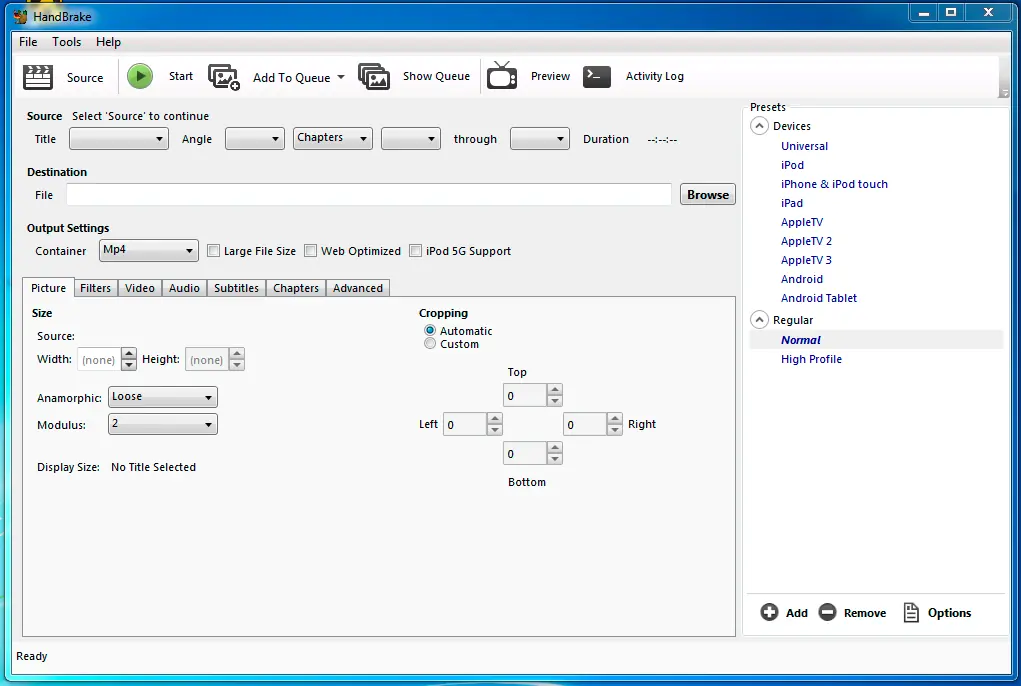
Task: Click the HandBrake title bar logo
Action: click(20, 16)
